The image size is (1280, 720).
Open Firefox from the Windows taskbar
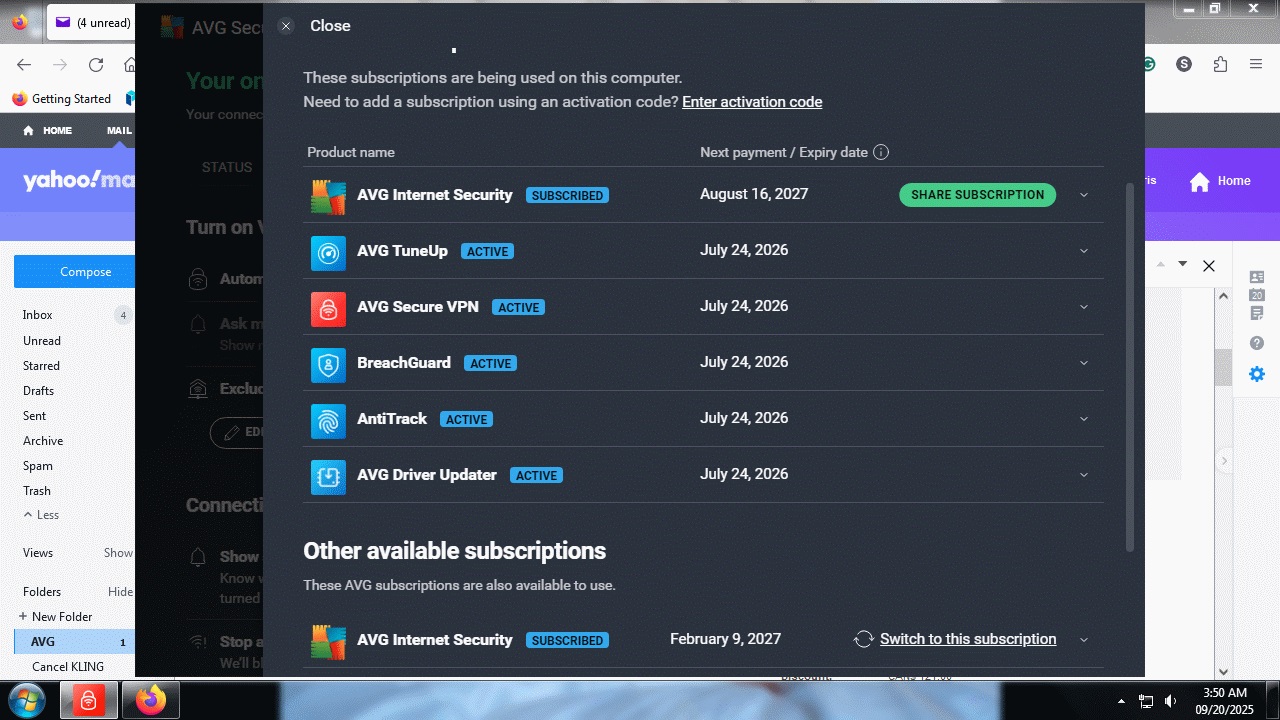tap(151, 701)
